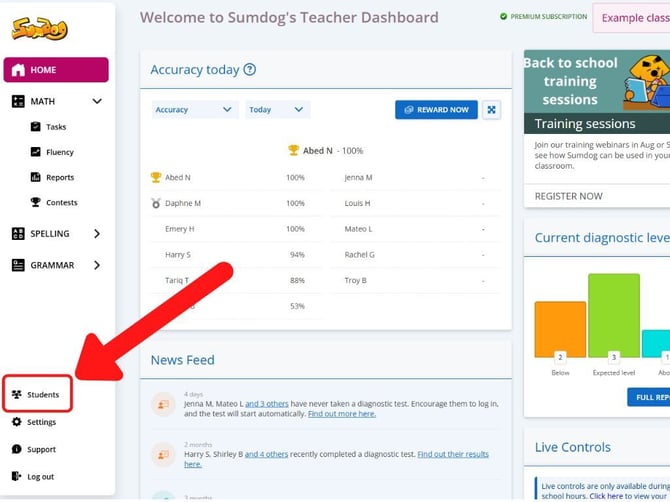Select student Emery H in the leaderboard
Screen dimensions: 670x502
pos(179,229)
